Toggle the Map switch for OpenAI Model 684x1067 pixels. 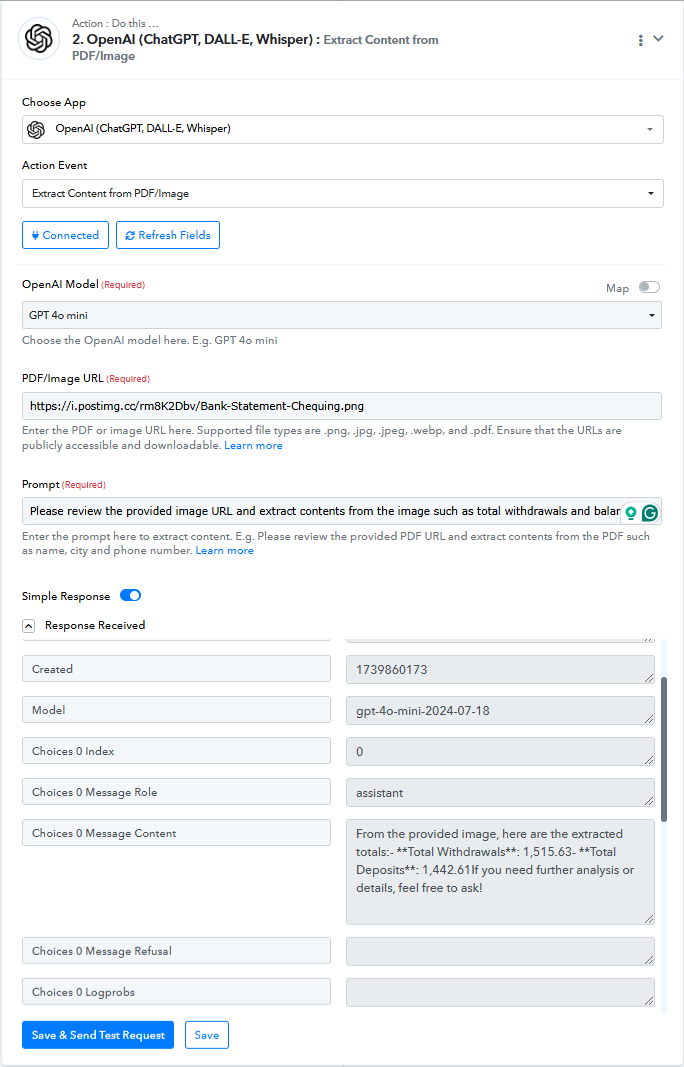pos(649,287)
